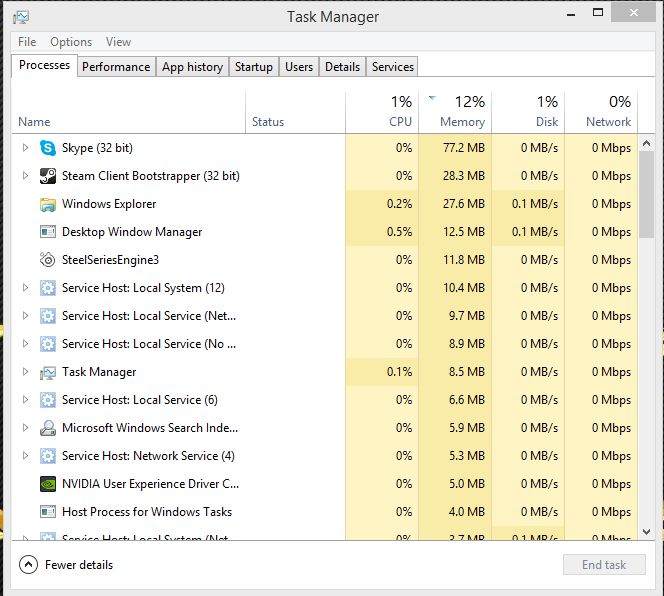Click the Fewer details link
Viewport: 664px width, 596px height.
coord(79,565)
